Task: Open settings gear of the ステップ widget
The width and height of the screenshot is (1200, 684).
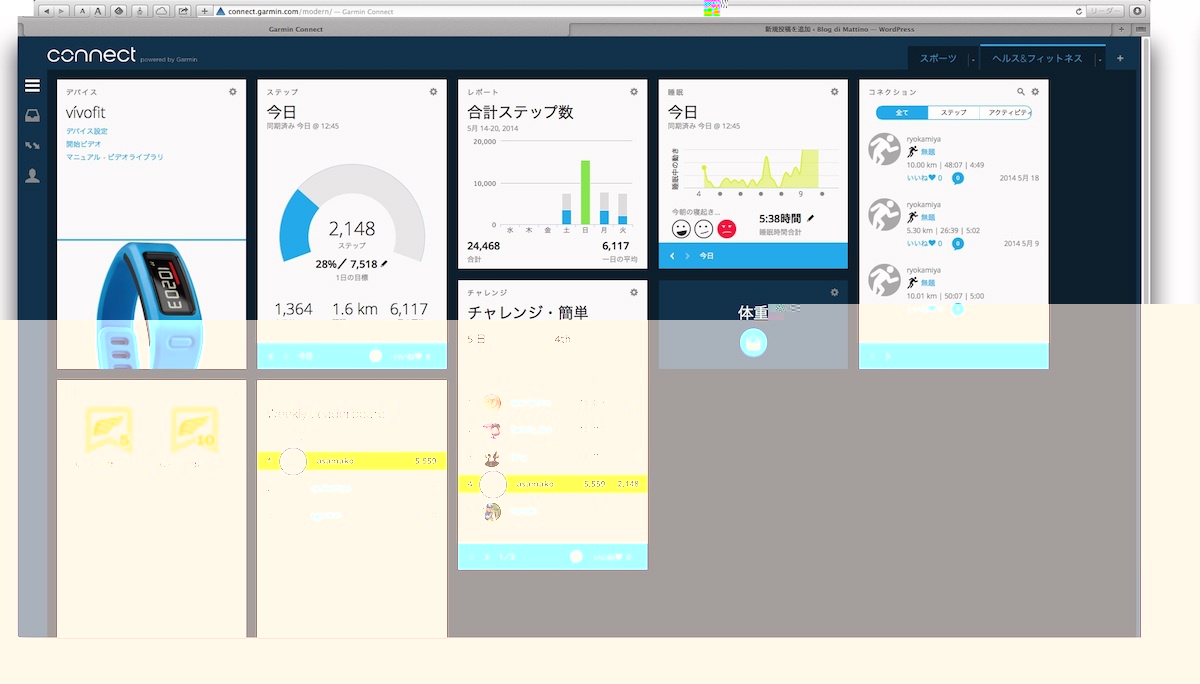Action: click(x=433, y=91)
